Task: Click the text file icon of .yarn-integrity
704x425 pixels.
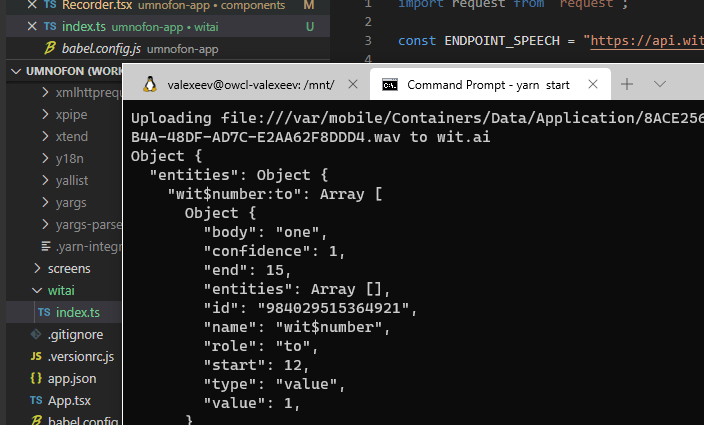Action: (x=46, y=246)
